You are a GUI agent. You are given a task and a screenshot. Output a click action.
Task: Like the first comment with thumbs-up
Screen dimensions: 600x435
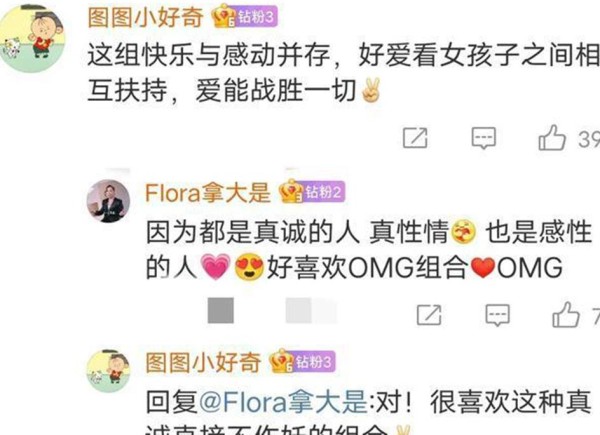point(552,137)
